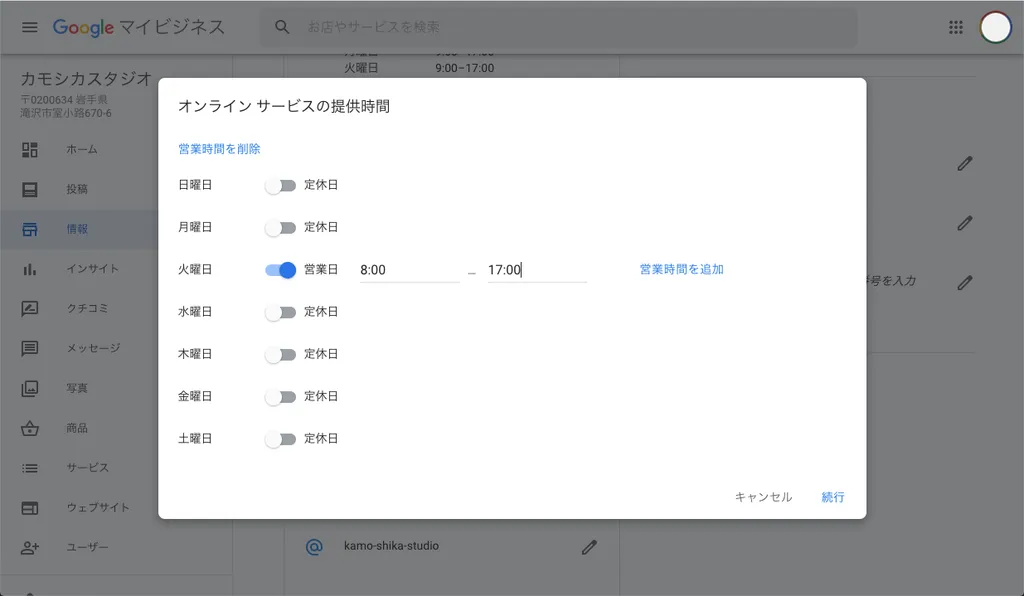Toggle 金曜日 open switch
Viewport: 1024px width, 596px height.
[280, 397]
